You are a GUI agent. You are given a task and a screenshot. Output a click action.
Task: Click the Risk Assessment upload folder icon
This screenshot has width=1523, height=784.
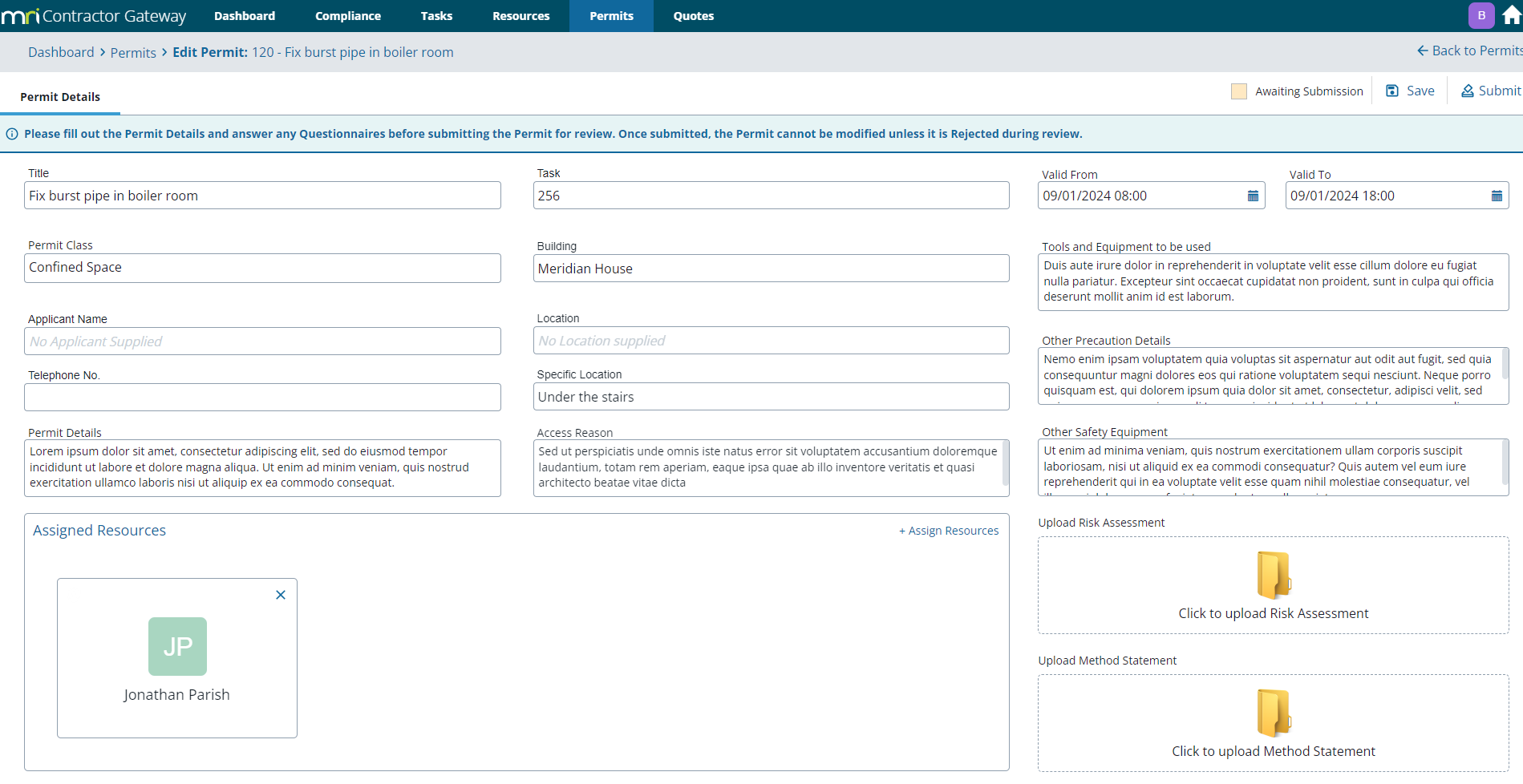[x=1273, y=576]
